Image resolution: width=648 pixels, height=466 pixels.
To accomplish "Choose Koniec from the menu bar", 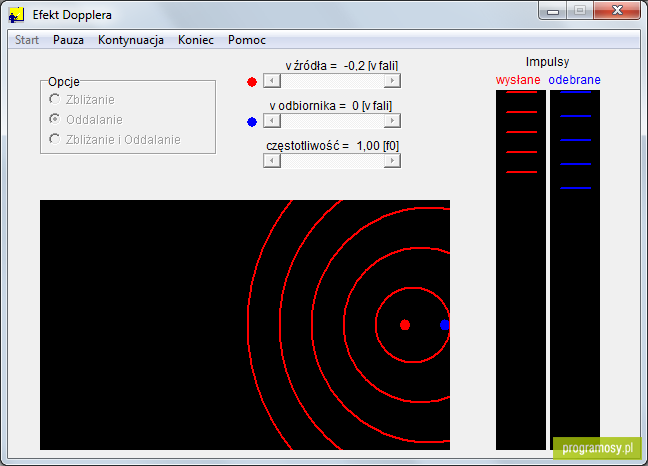I will tap(195, 40).
